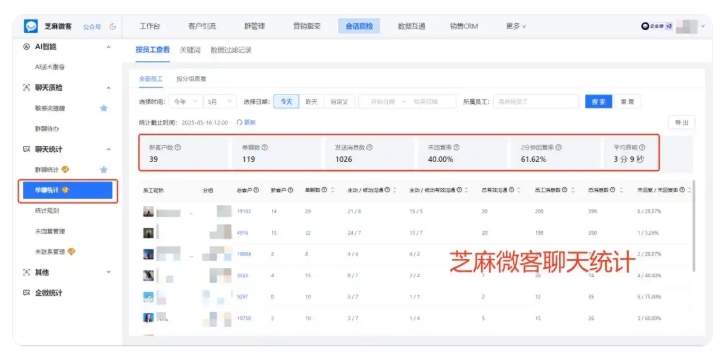Open the 更多 menu in top navigation

(x=516, y=27)
